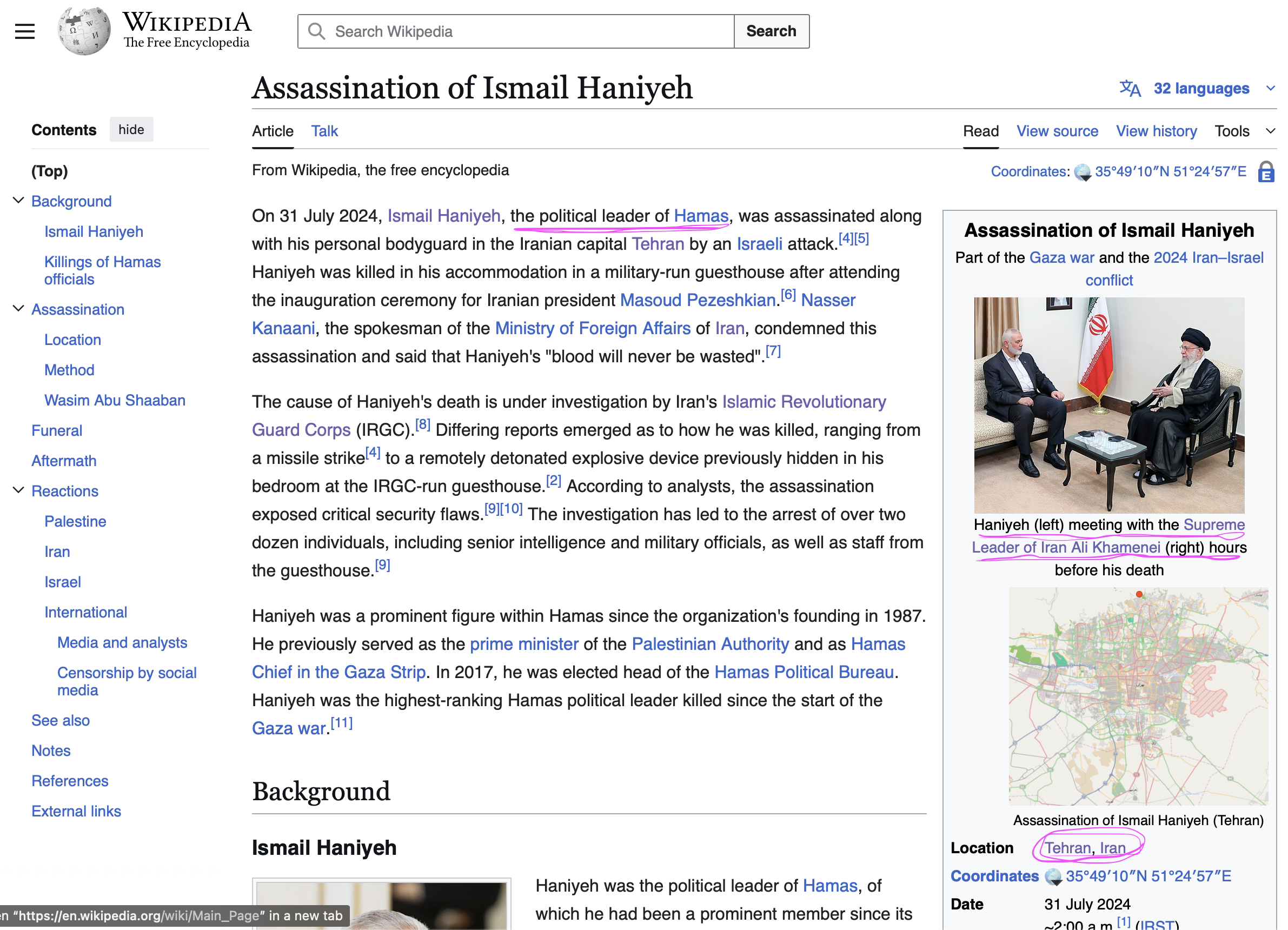This screenshot has height=930, width=1288.
Task: Open the Haniyeh and Khamenei meeting photo
Action: coord(1109,406)
